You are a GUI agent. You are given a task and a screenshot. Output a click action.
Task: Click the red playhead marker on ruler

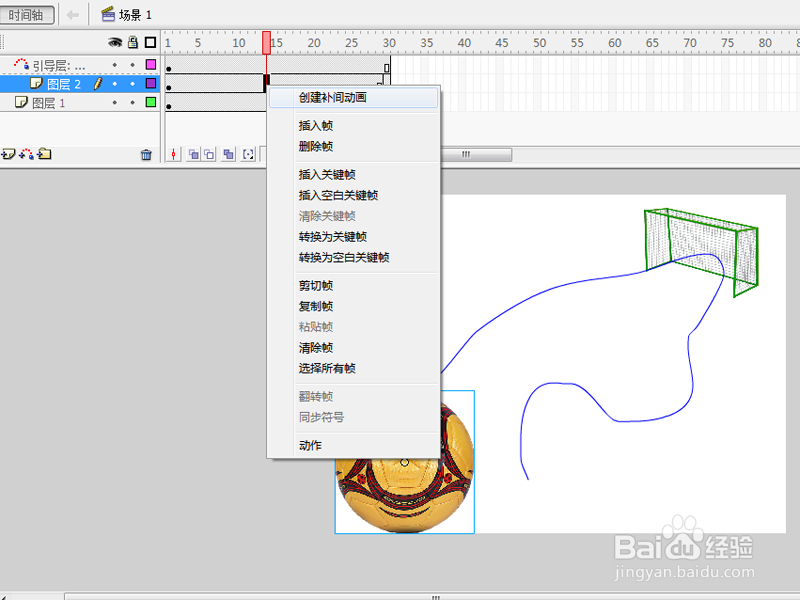[x=266, y=43]
